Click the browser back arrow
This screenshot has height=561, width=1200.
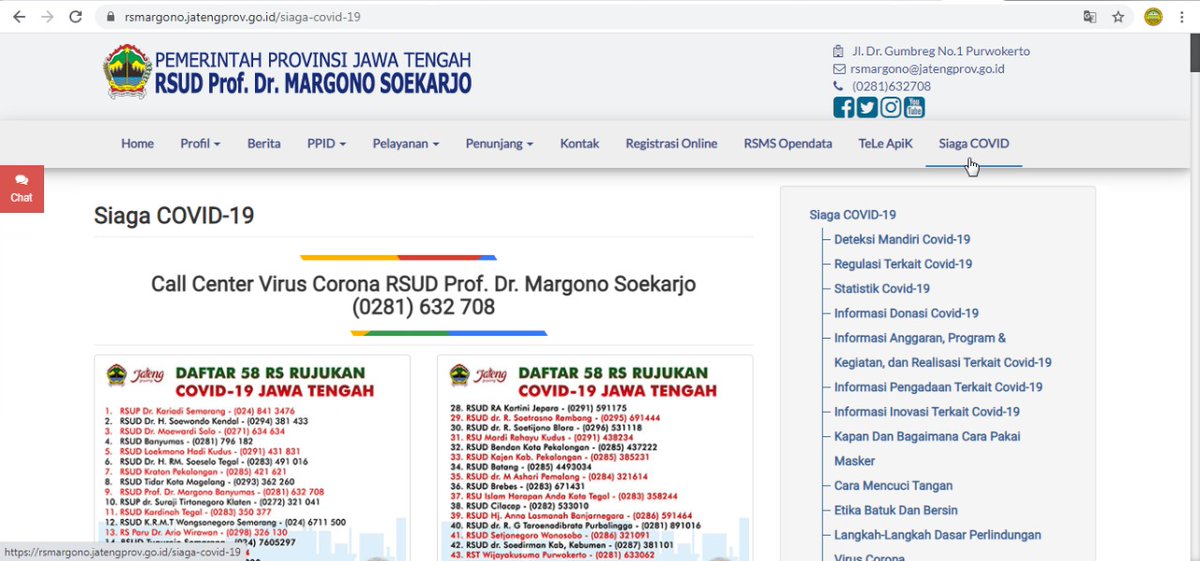click(18, 17)
